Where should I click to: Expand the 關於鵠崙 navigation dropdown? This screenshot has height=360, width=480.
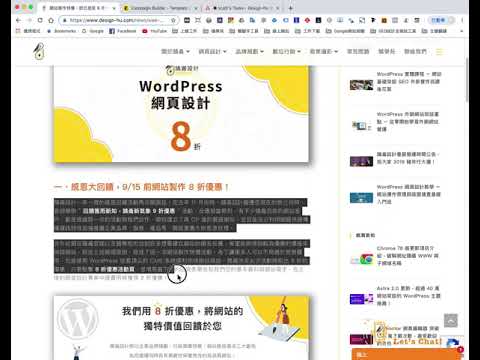175,52
